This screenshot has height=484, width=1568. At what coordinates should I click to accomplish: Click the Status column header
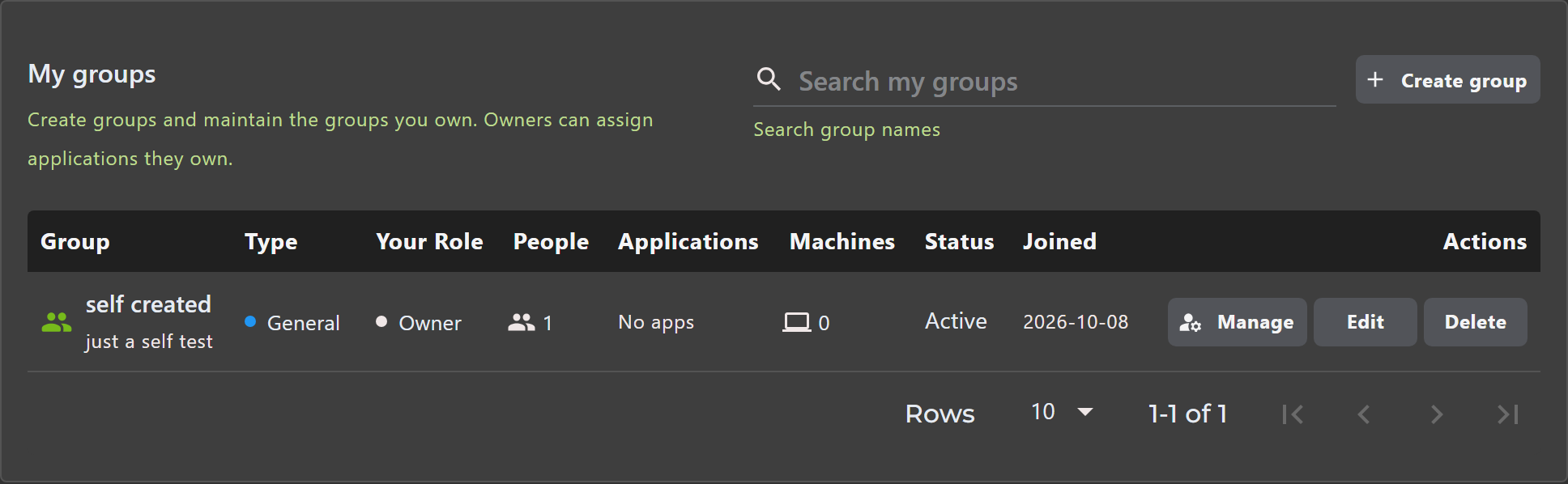960,241
